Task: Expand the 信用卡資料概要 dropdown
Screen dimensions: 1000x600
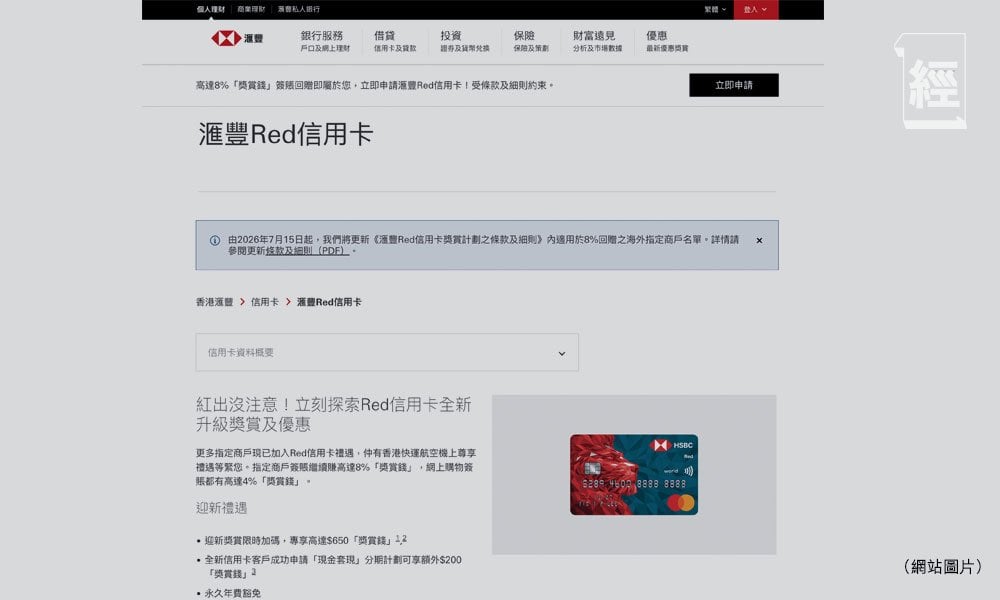Action: 387,352
